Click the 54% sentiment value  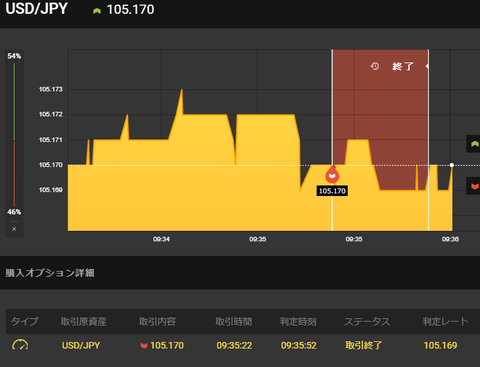coord(14,56)
